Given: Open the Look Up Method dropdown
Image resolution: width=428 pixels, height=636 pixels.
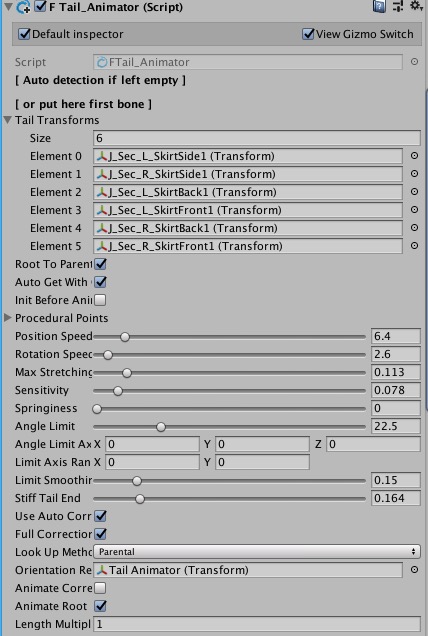Looking at the screenshot, I should pyautogui.click(x=257, y=552).
